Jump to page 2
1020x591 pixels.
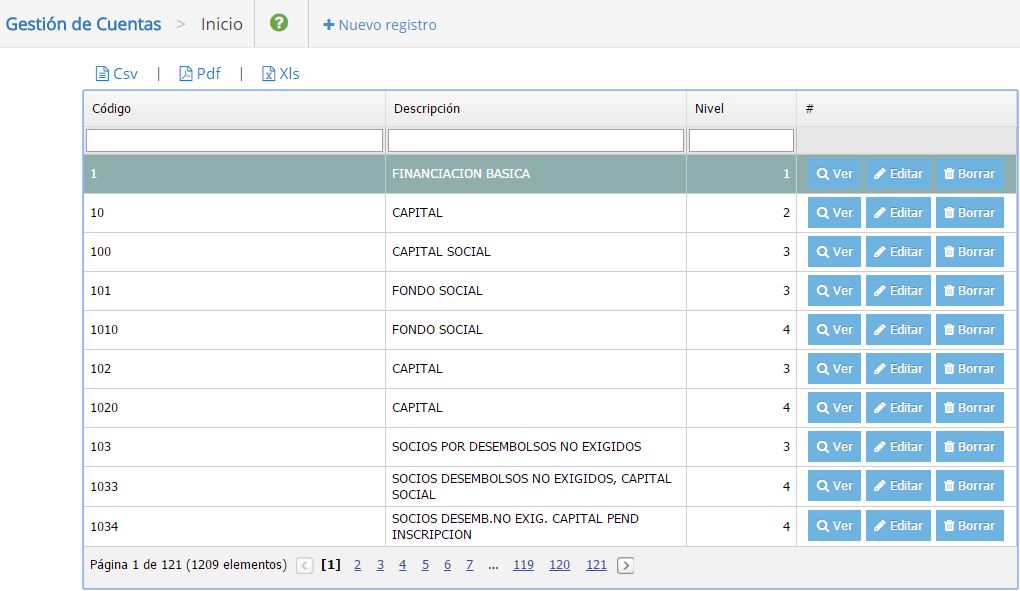357,565
